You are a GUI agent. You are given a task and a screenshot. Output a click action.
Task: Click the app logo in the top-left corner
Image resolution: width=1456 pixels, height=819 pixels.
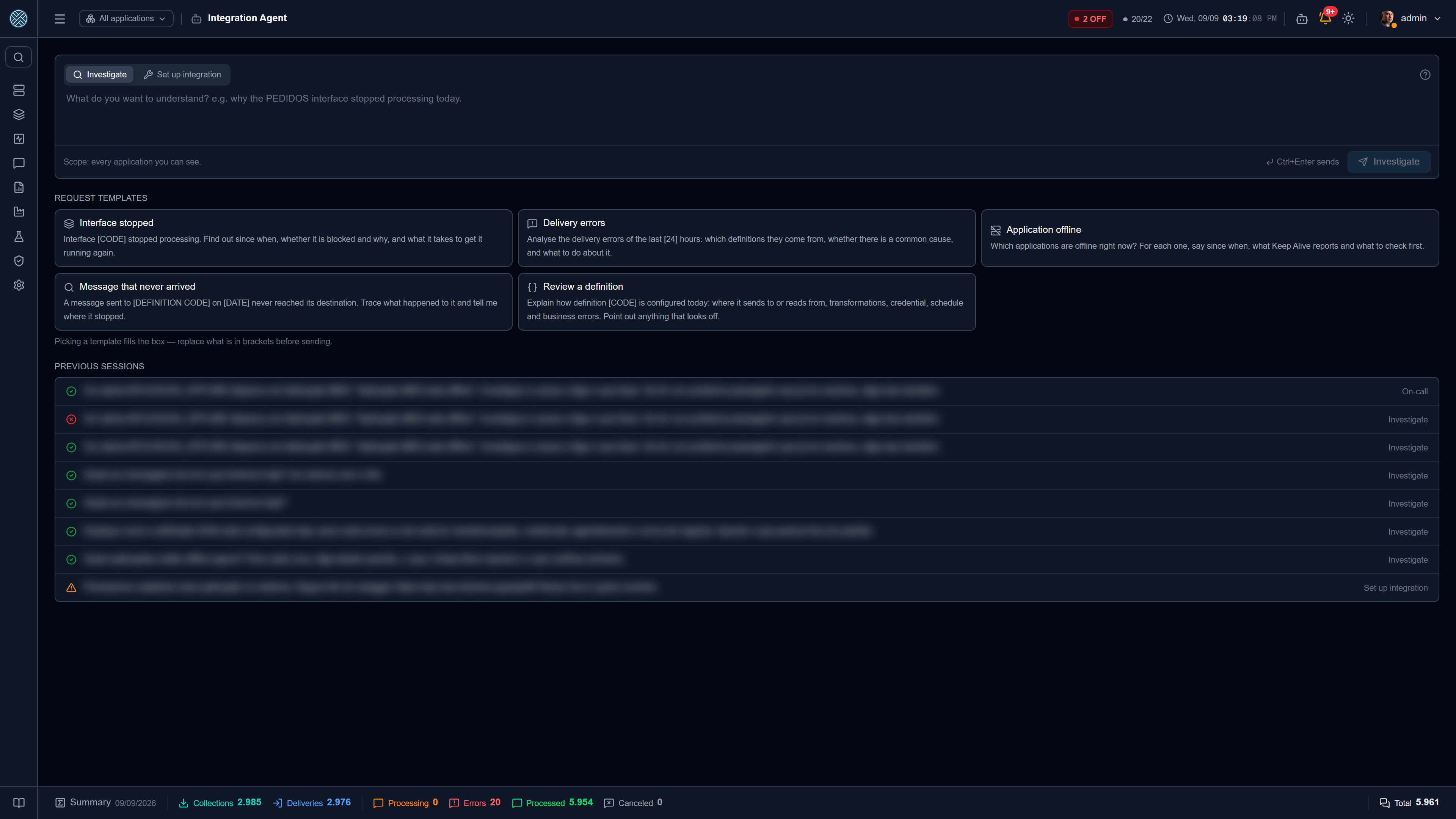coord(19,19)
